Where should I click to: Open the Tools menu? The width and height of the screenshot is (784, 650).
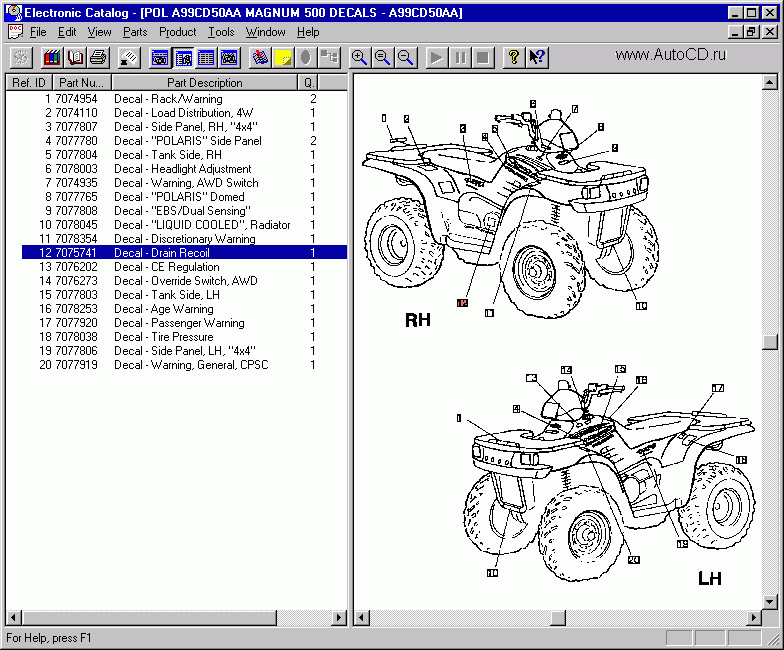click(x=221, y=32)
